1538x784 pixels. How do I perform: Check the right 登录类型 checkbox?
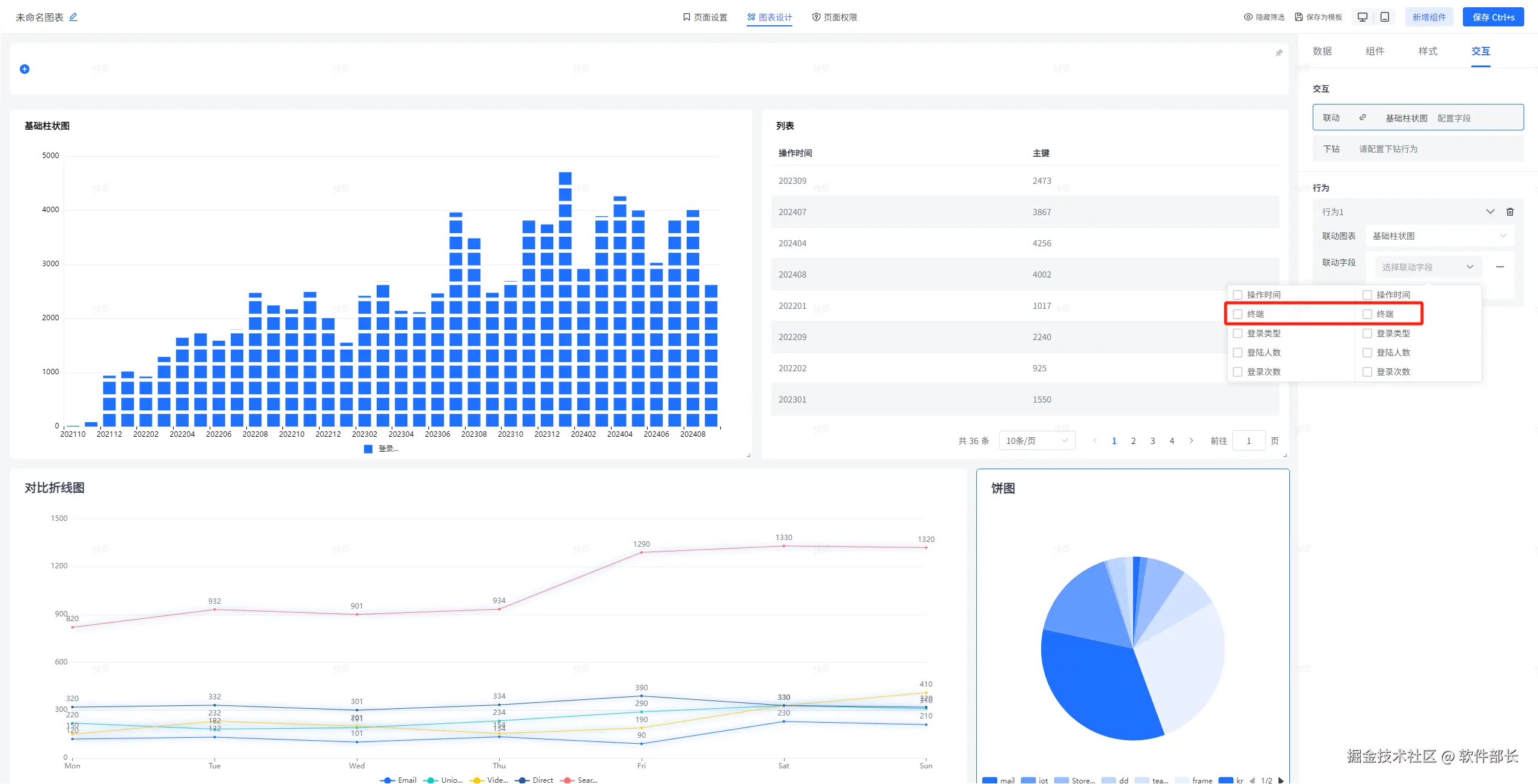[1367, 333]
